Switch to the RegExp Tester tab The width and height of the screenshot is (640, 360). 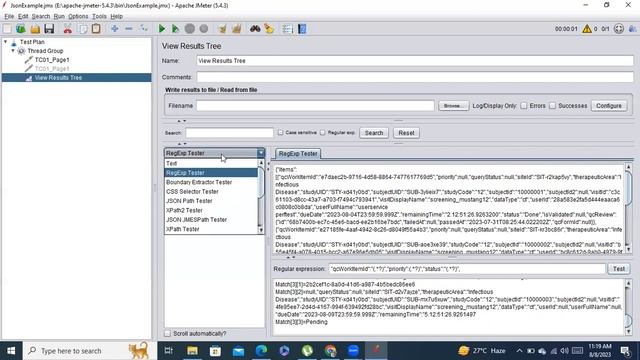(298, 154)
